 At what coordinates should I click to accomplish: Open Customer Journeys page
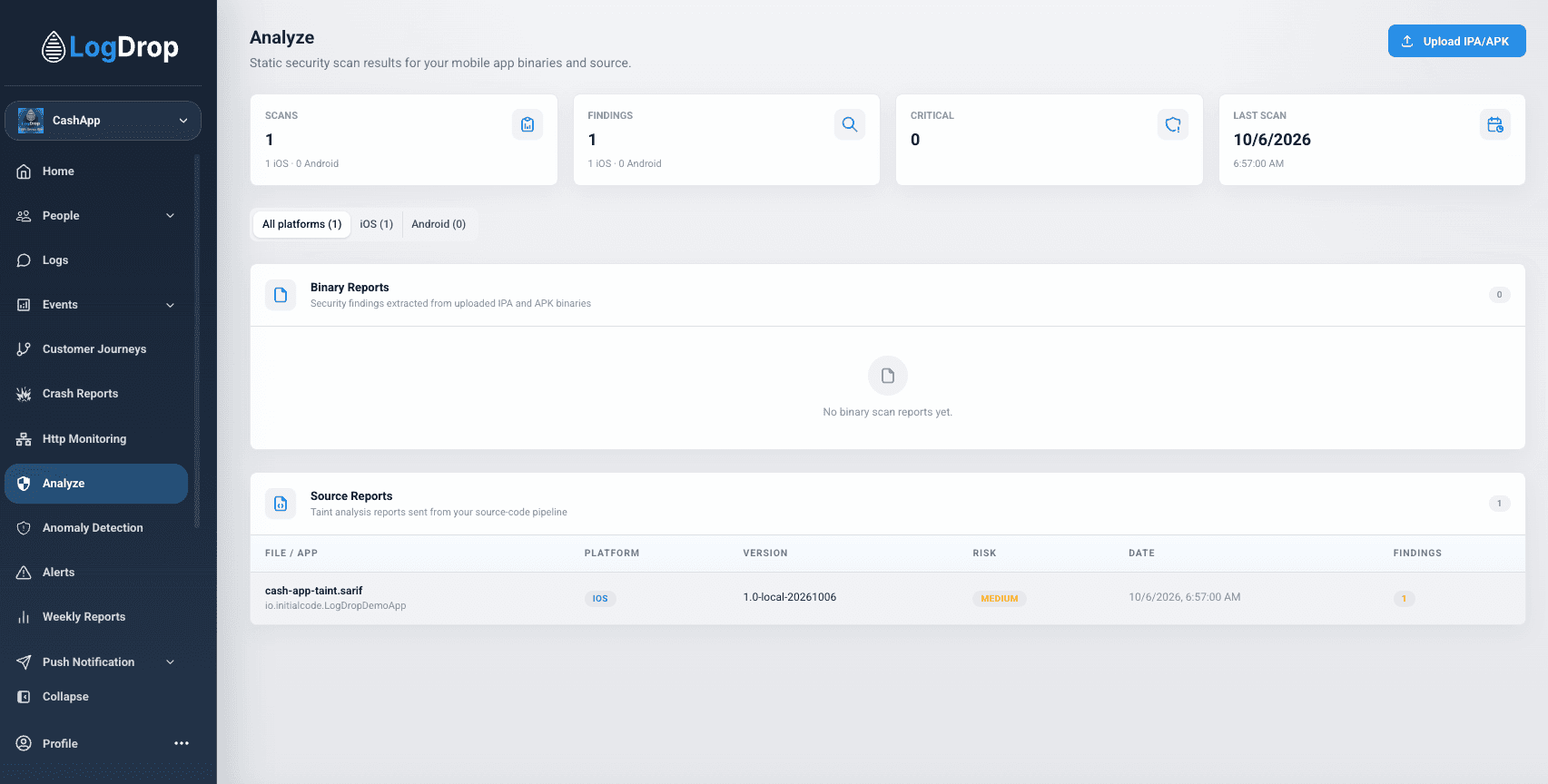[x=95, y=349]
